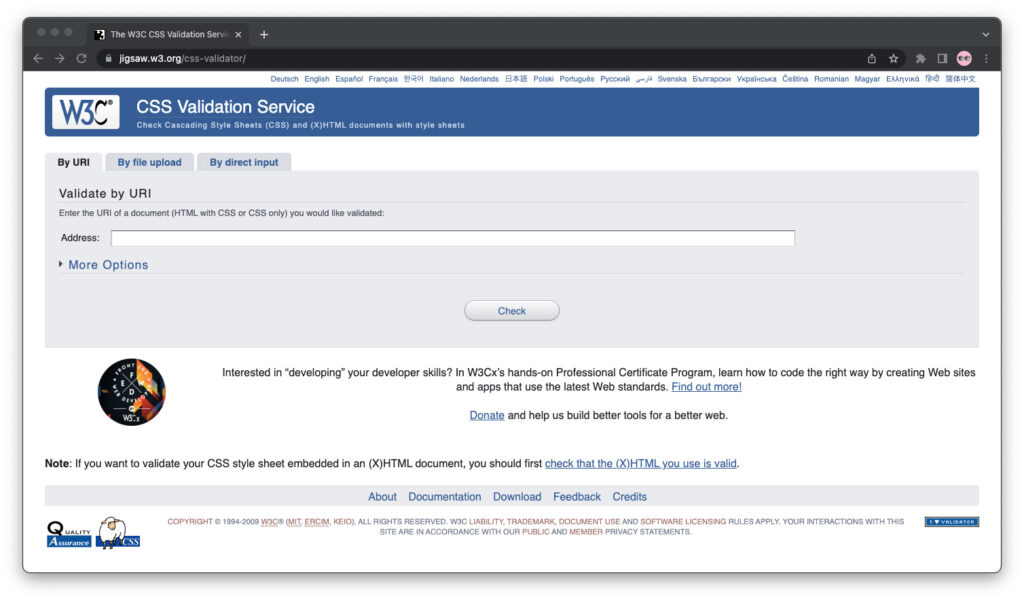
Task: Switch language to Українська
Action: [756, 79]
